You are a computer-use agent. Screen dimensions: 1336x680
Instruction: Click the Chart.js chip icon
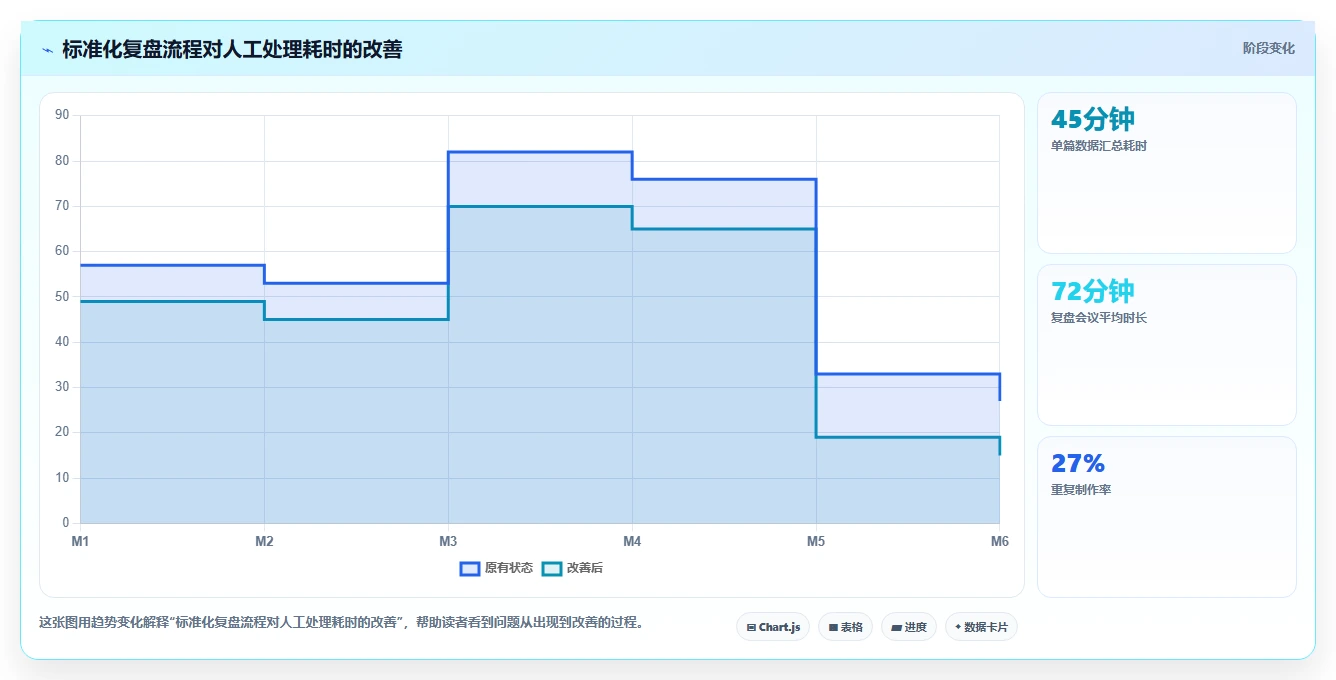point(751,628)
